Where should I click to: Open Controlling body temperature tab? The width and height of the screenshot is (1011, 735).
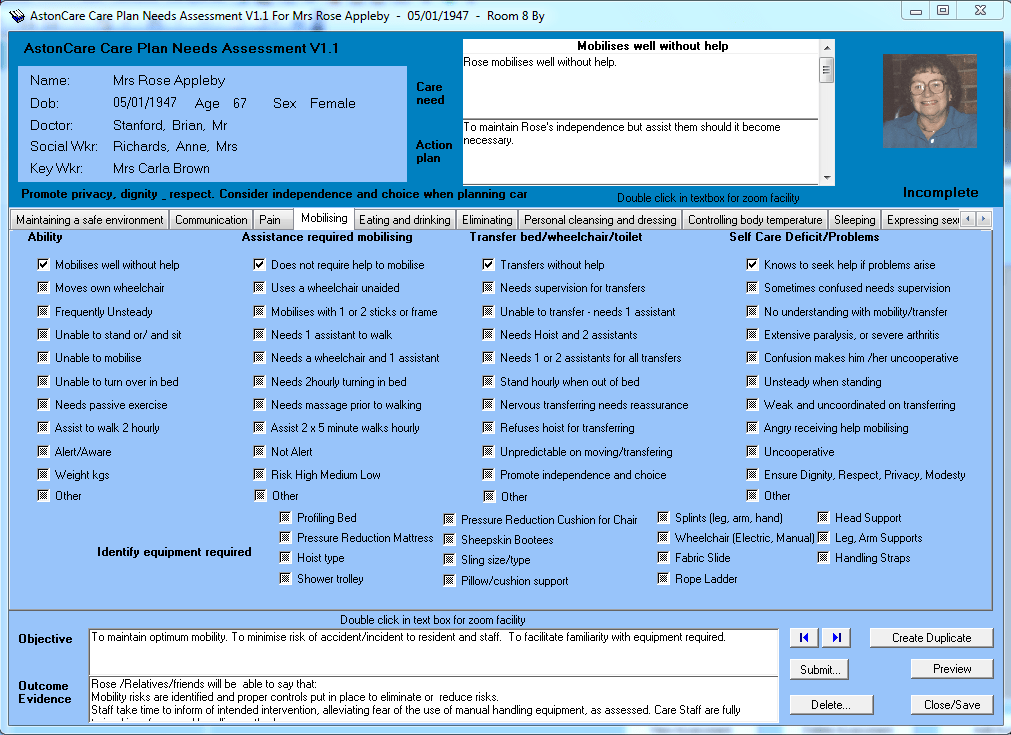(755, 220)
